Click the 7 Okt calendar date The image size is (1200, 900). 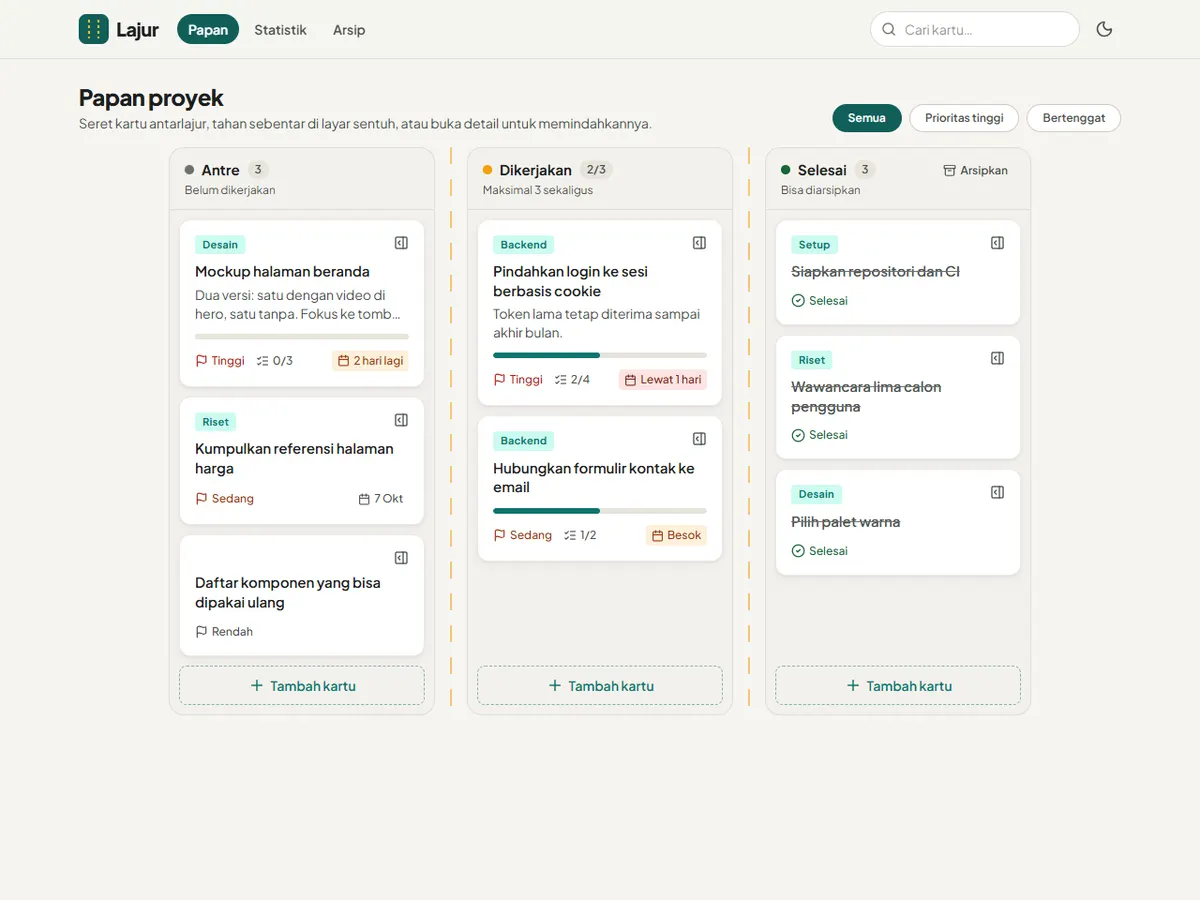pos(381,498)
